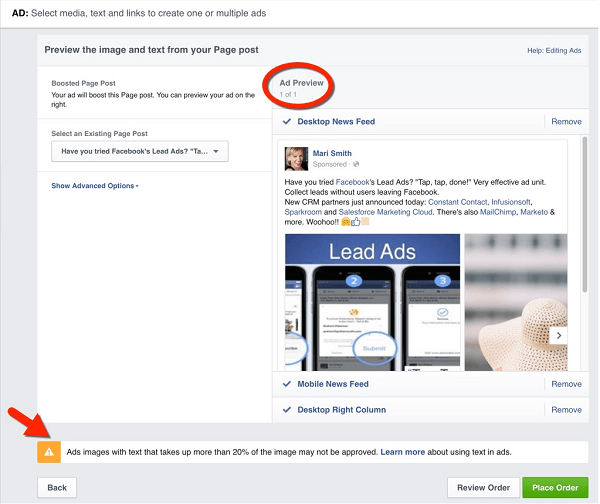Remove the Desktop Right Column placement

point(566,409)
